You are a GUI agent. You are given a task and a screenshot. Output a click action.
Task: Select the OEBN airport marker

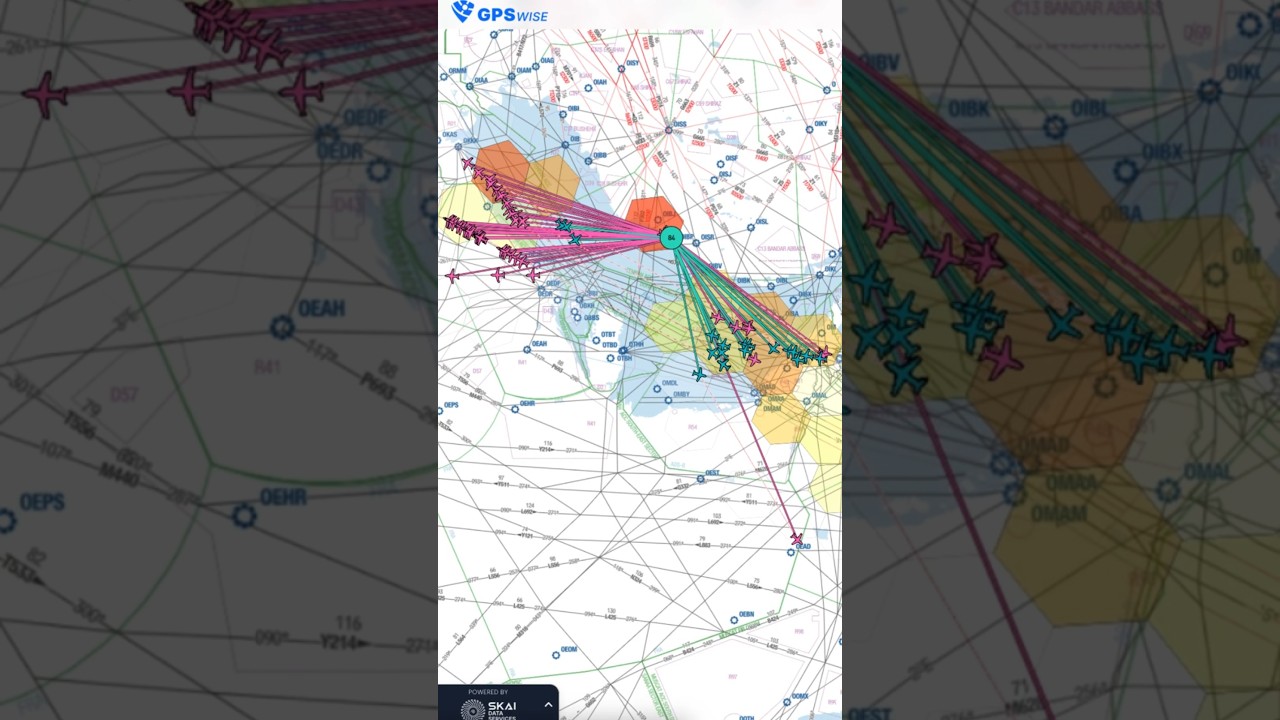pyautogui.click(x=734, y=620)
